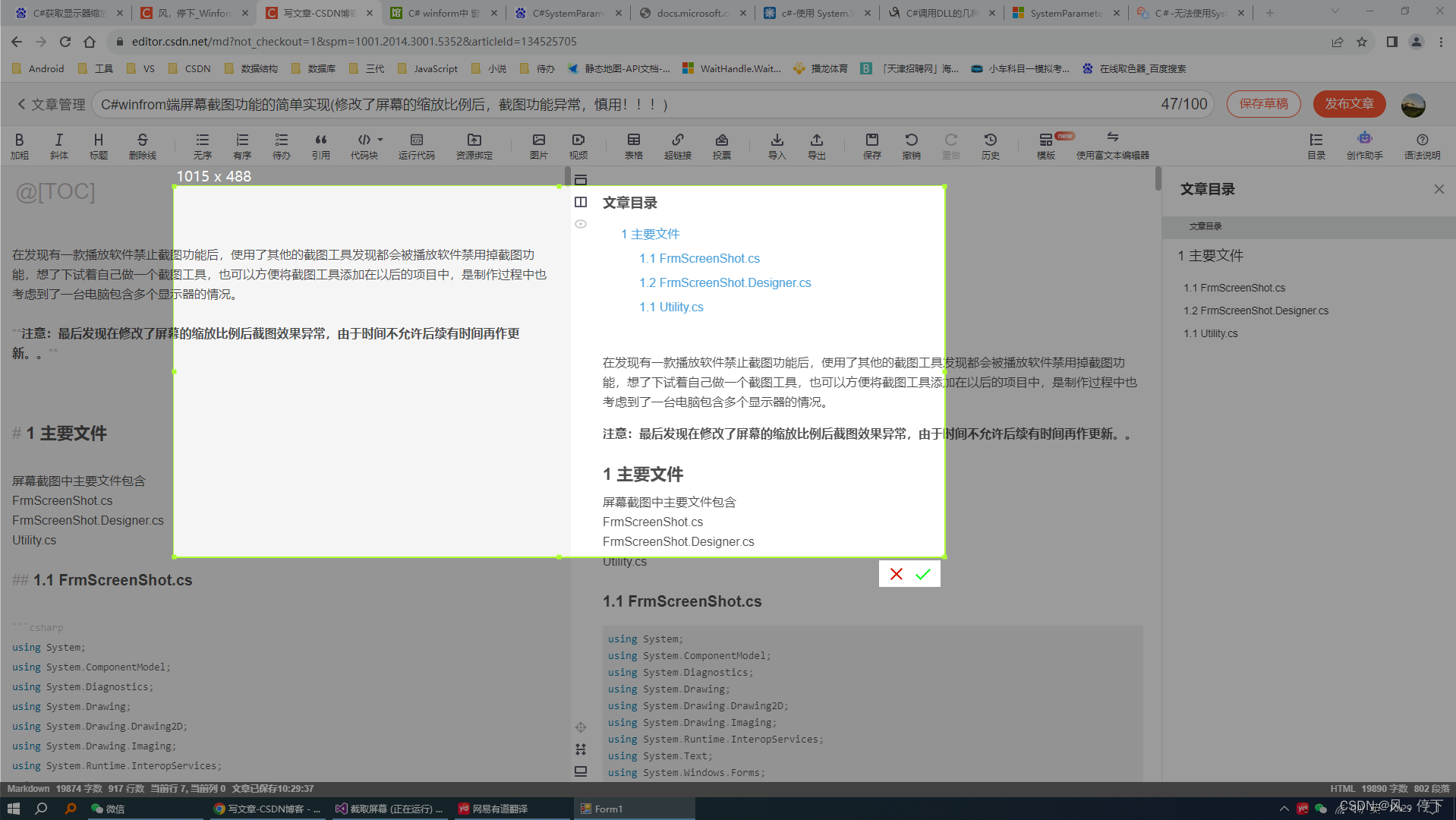The height and width of the screenshot is (820, 1456).
Task: Open JavaScript bookmarks folder
Action: pyautogui.click(x=427, y=68)
